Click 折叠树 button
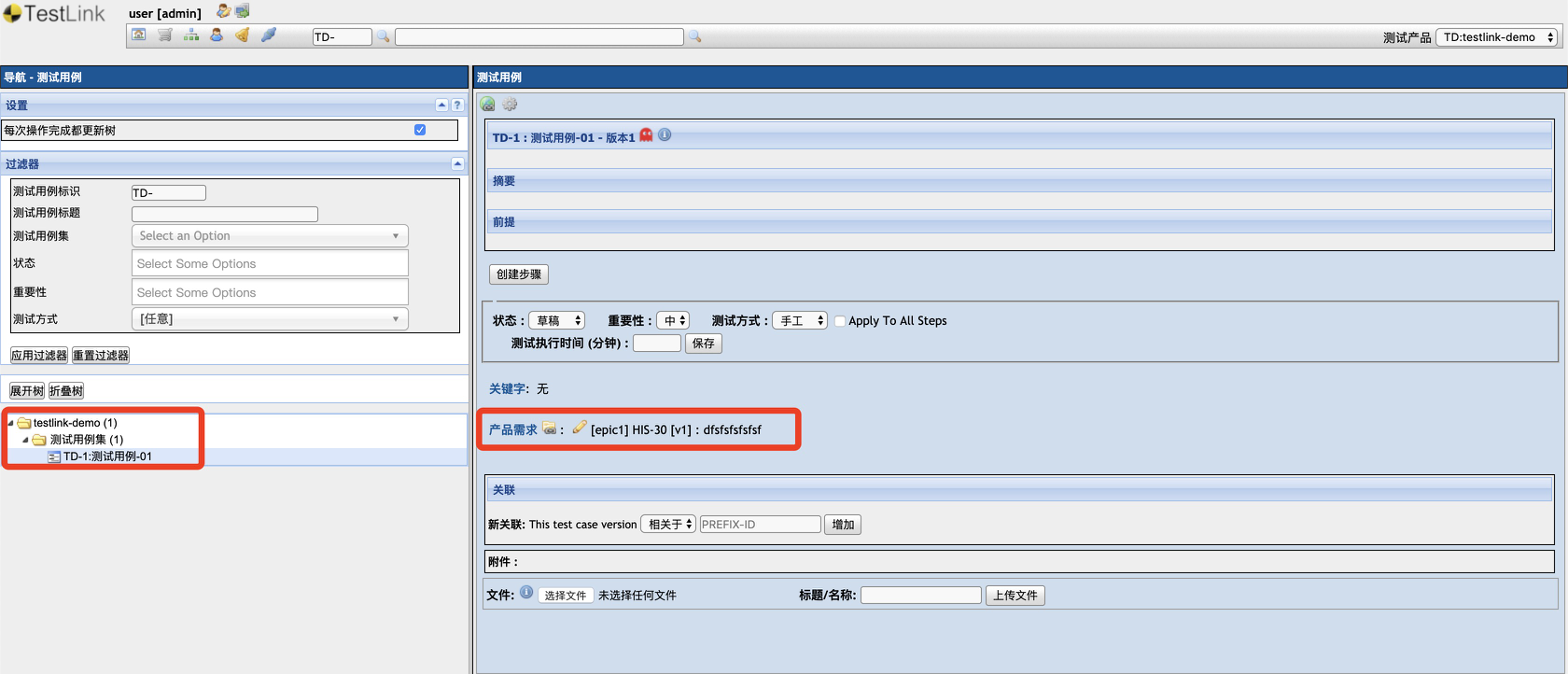Image resolution: width=1568 pixels, height=674 pixels. point(66,391)
